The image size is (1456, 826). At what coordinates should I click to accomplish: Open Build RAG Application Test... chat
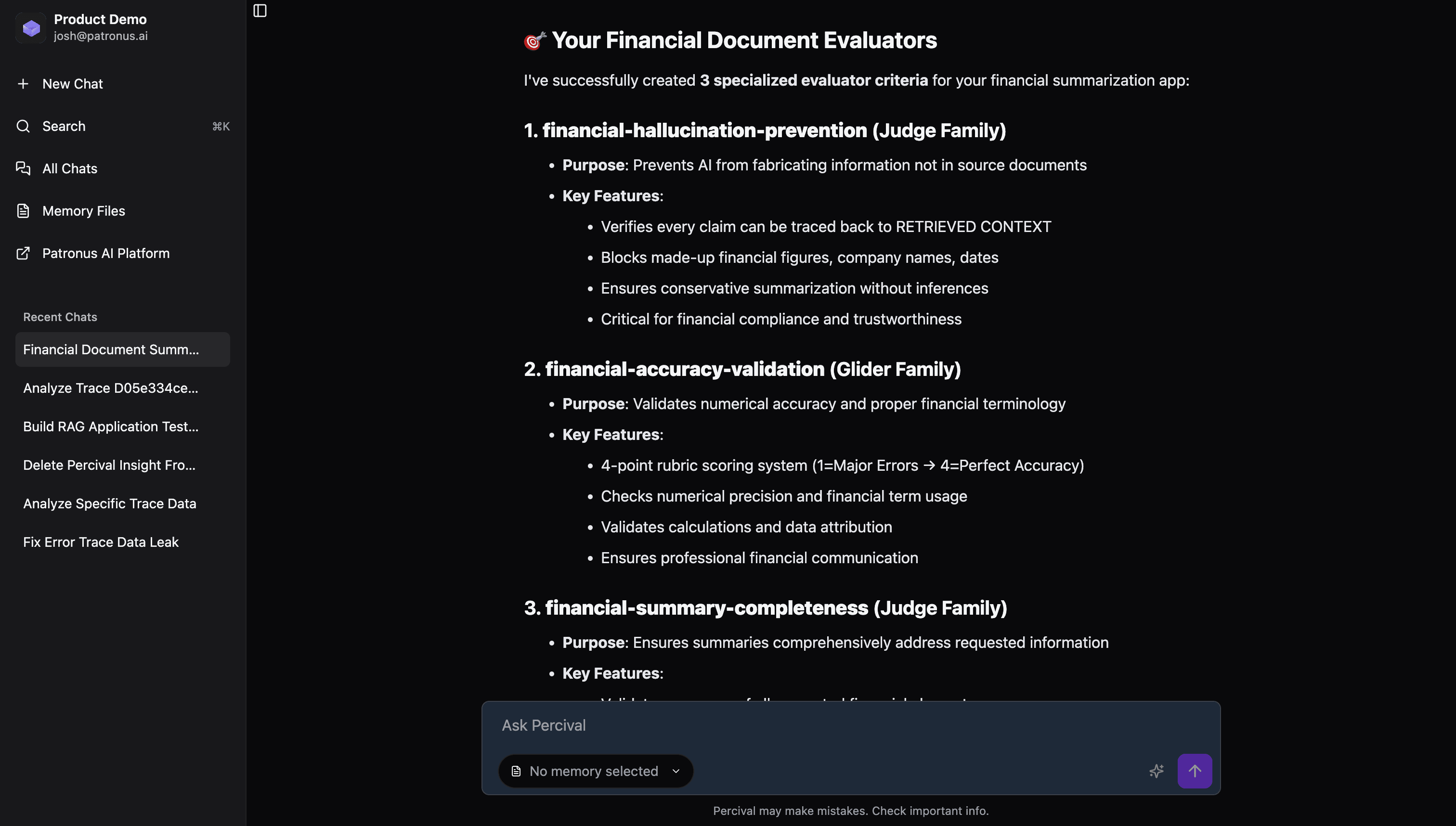coord(111,426)
